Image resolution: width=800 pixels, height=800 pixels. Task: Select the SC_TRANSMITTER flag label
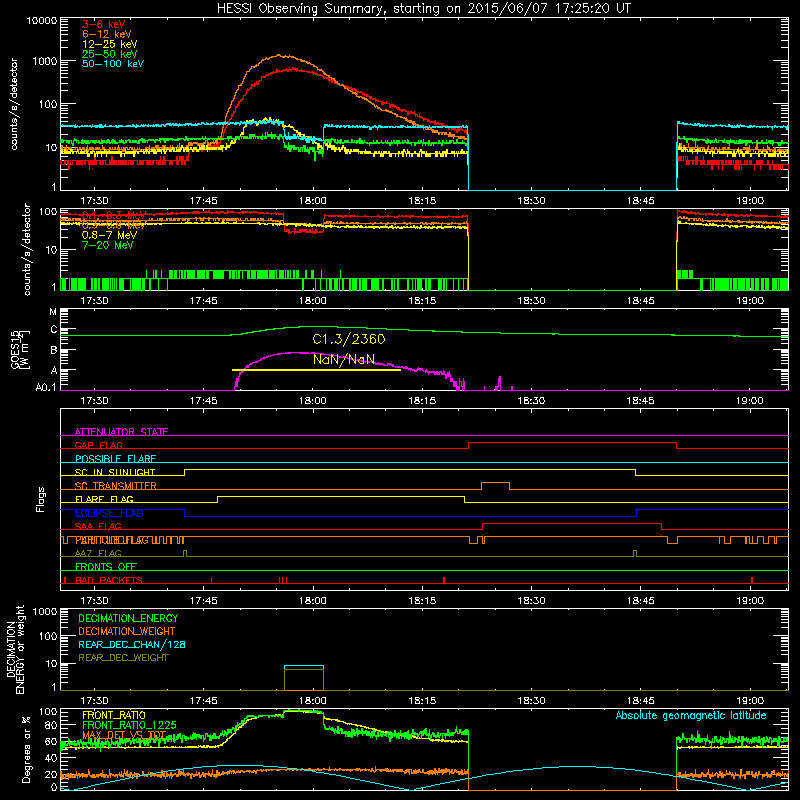click(x=115, y=486)
